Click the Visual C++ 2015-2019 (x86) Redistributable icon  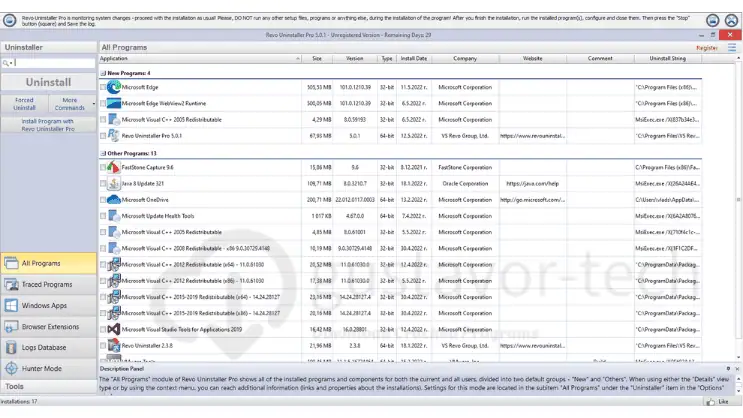(114, 313)
